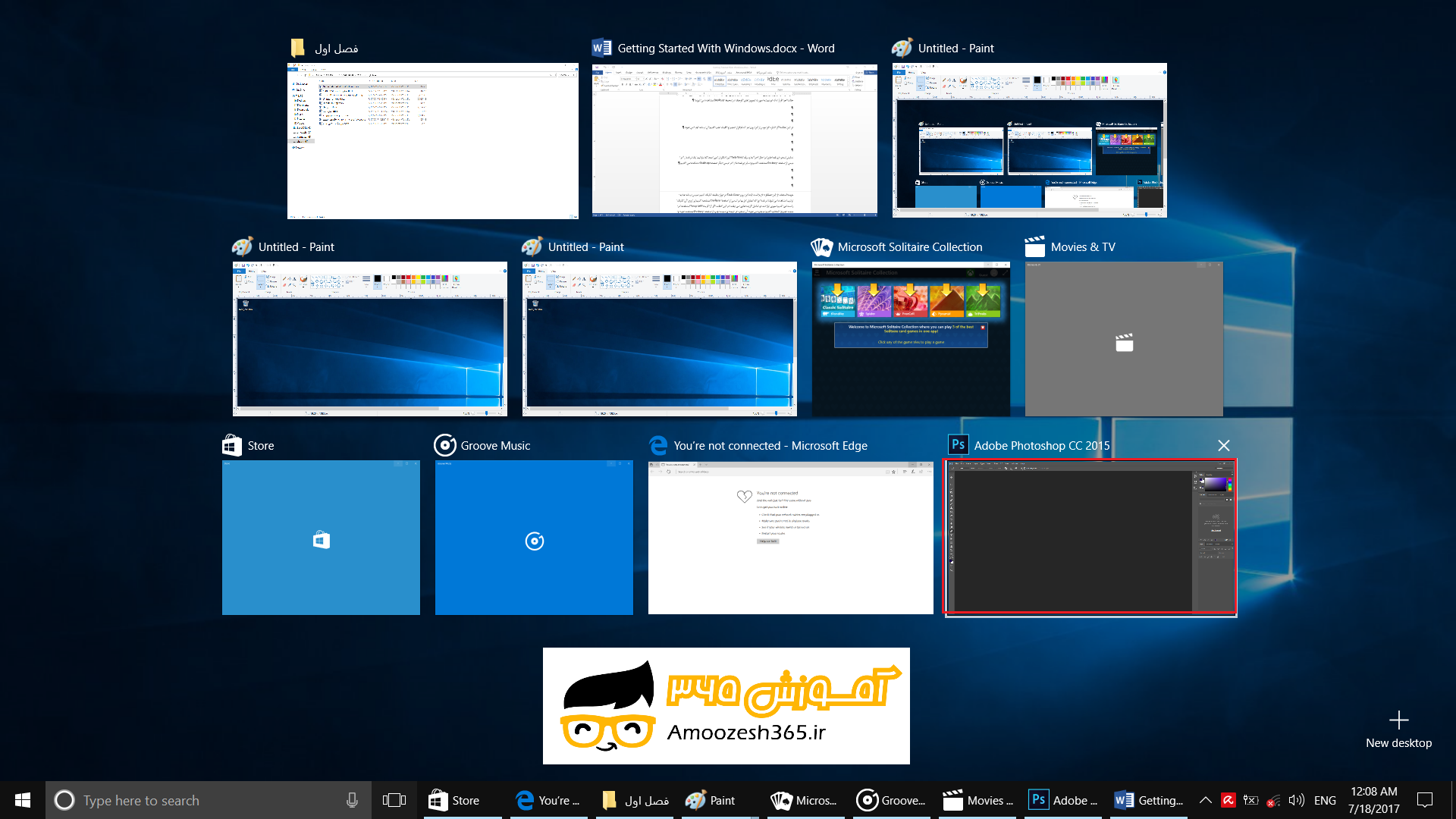Open Movies & TV taskbar button
Image resolution: width=1456 pixels, height=819 pixels.
pyautogui.click(x=977, y=800)
